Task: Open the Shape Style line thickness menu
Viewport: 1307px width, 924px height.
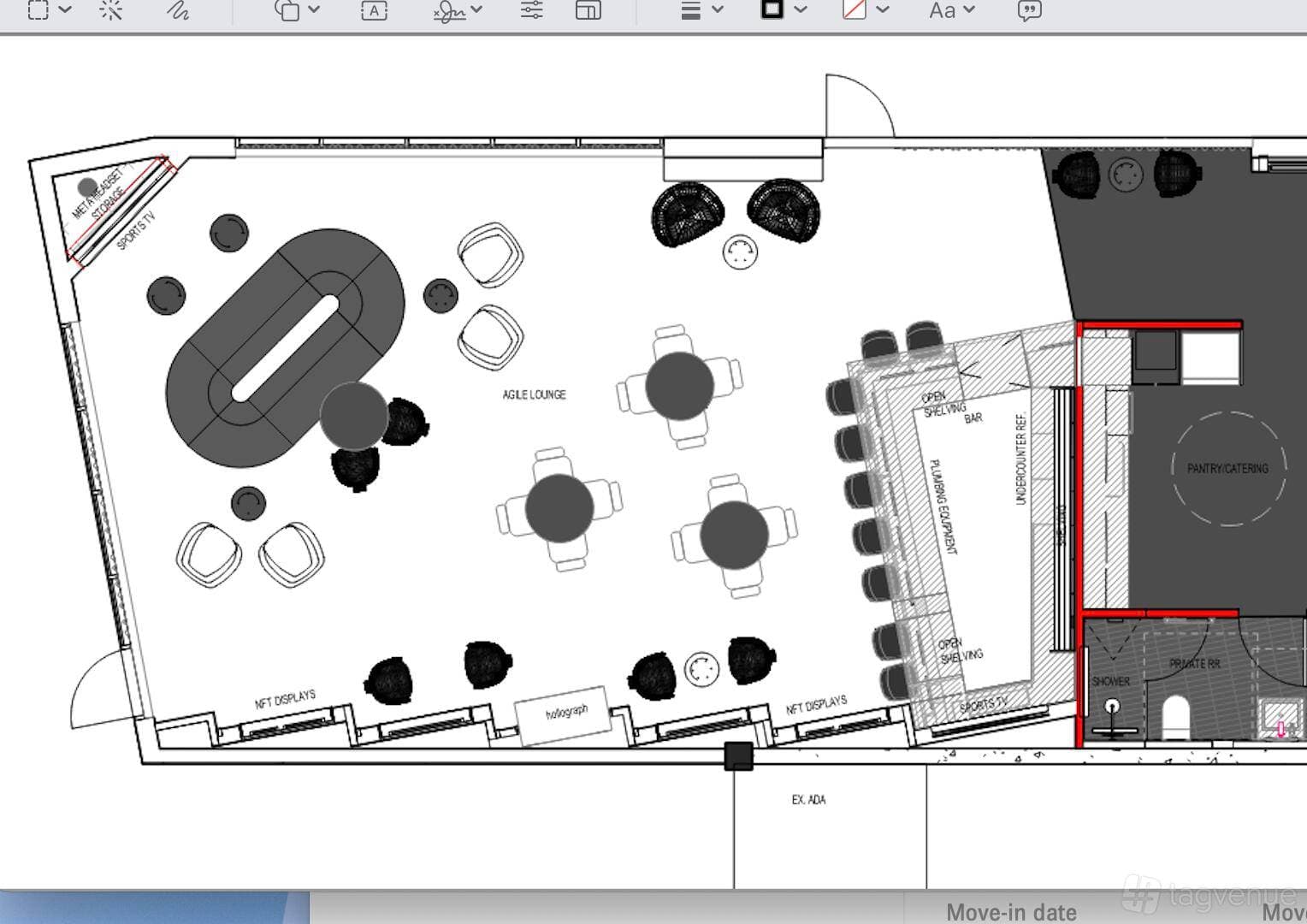Action: (x=691, y=10)
